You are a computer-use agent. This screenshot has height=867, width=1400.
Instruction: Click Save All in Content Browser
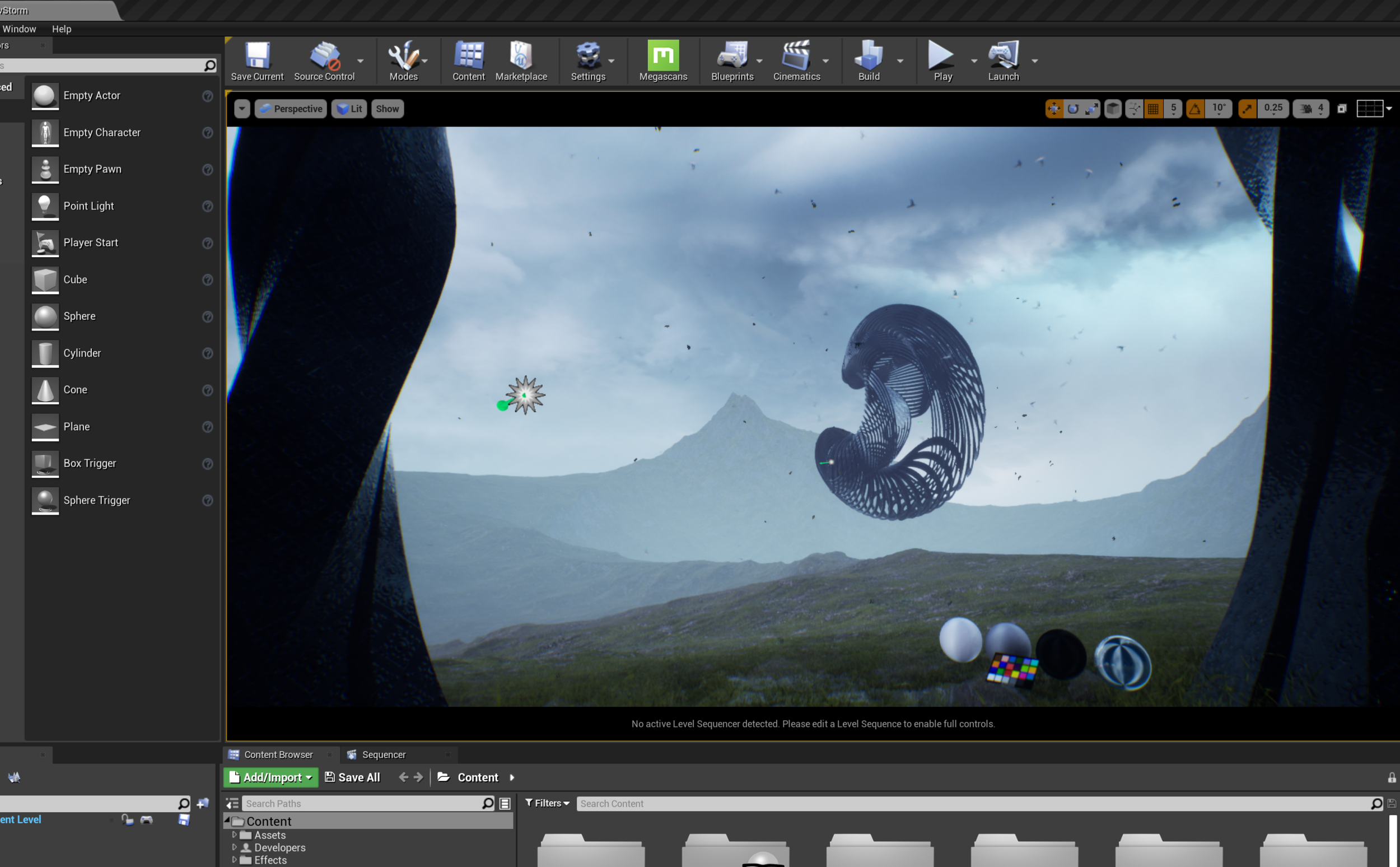[x=352, y=777]
